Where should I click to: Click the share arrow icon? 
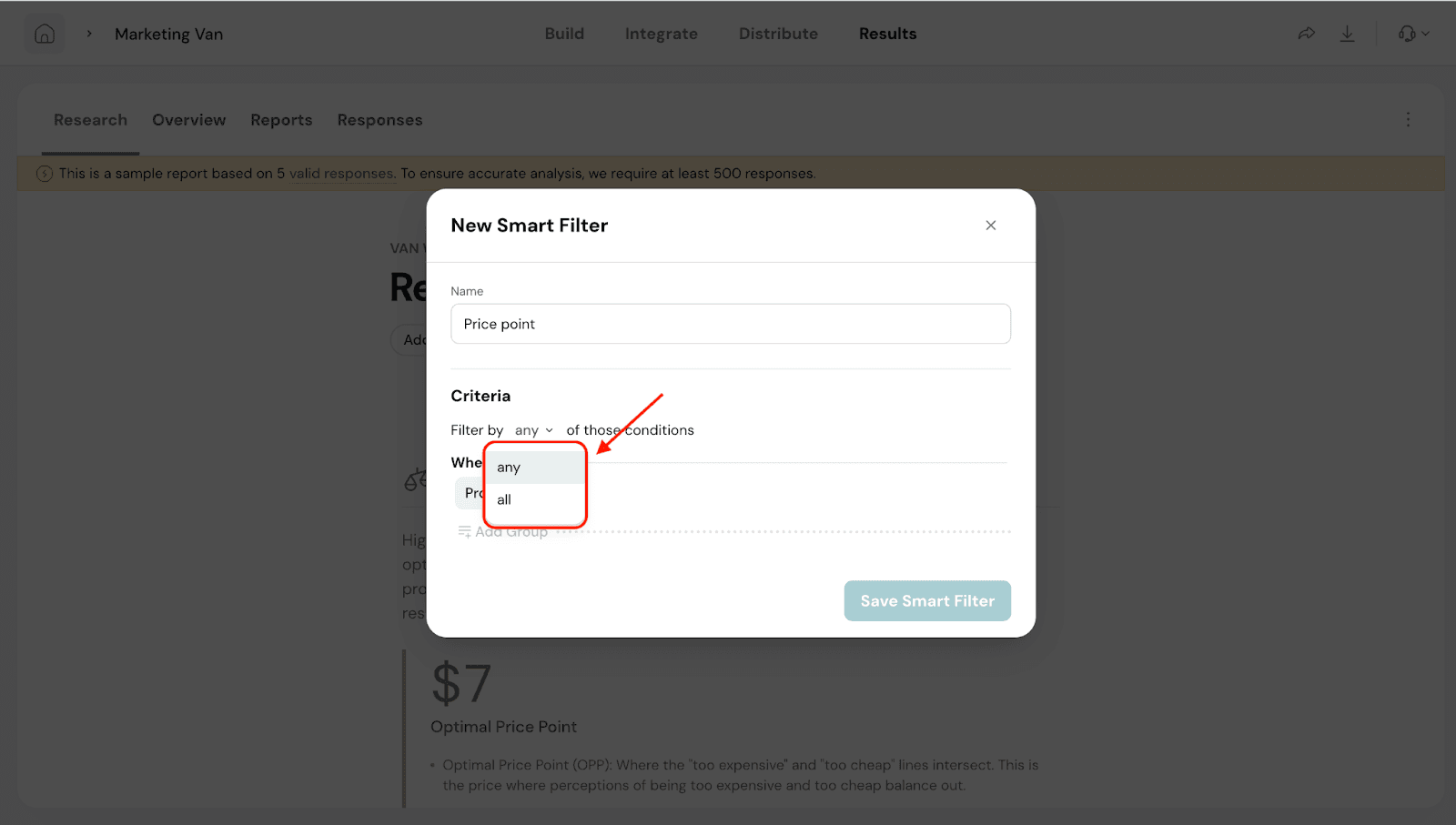pos(1306,34)
